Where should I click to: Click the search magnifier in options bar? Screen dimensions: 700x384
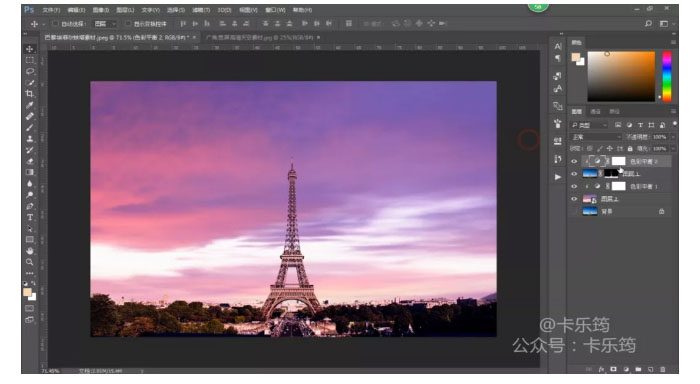648,24
